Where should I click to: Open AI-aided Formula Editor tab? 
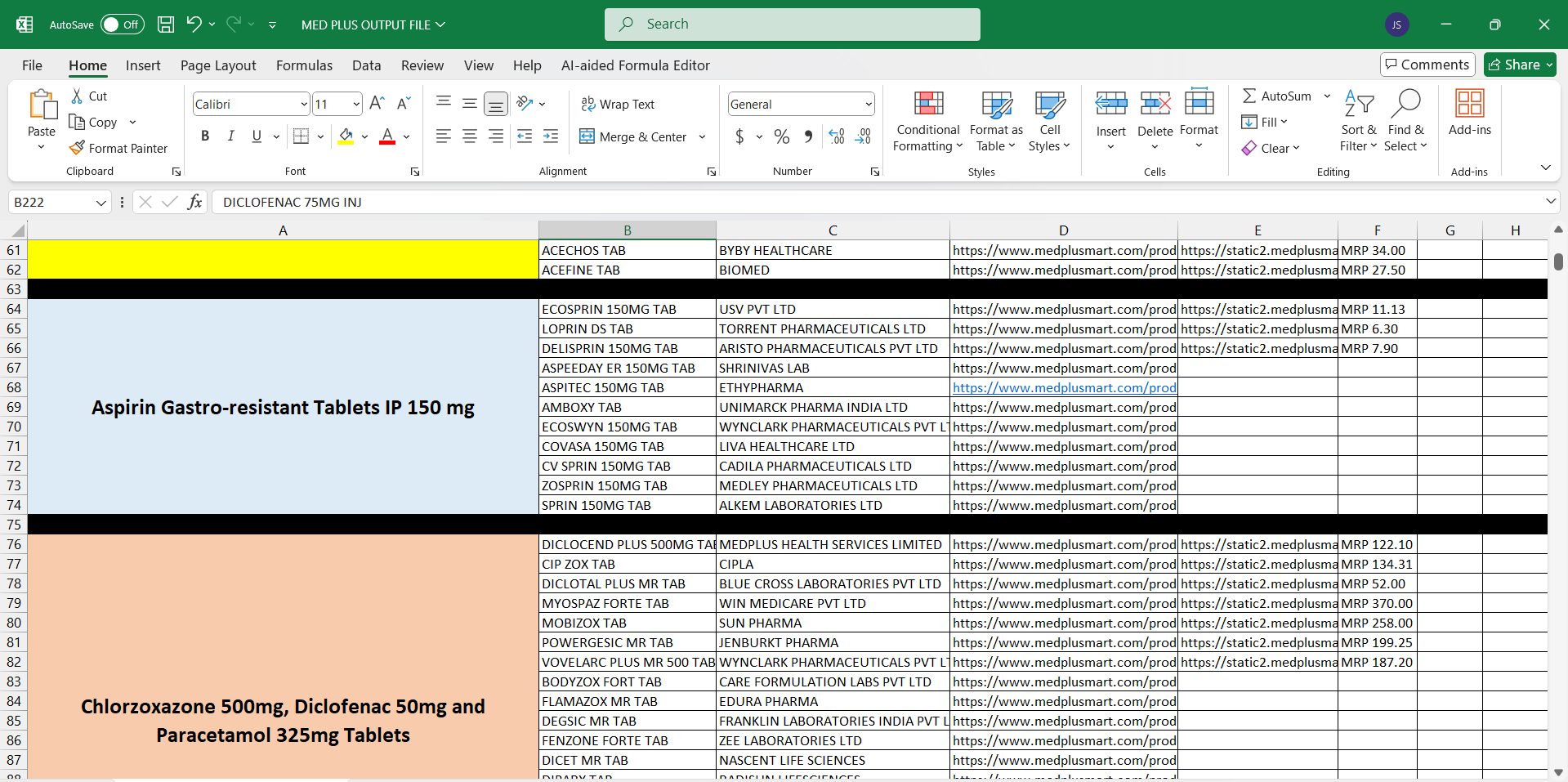[x=635, y=65]
